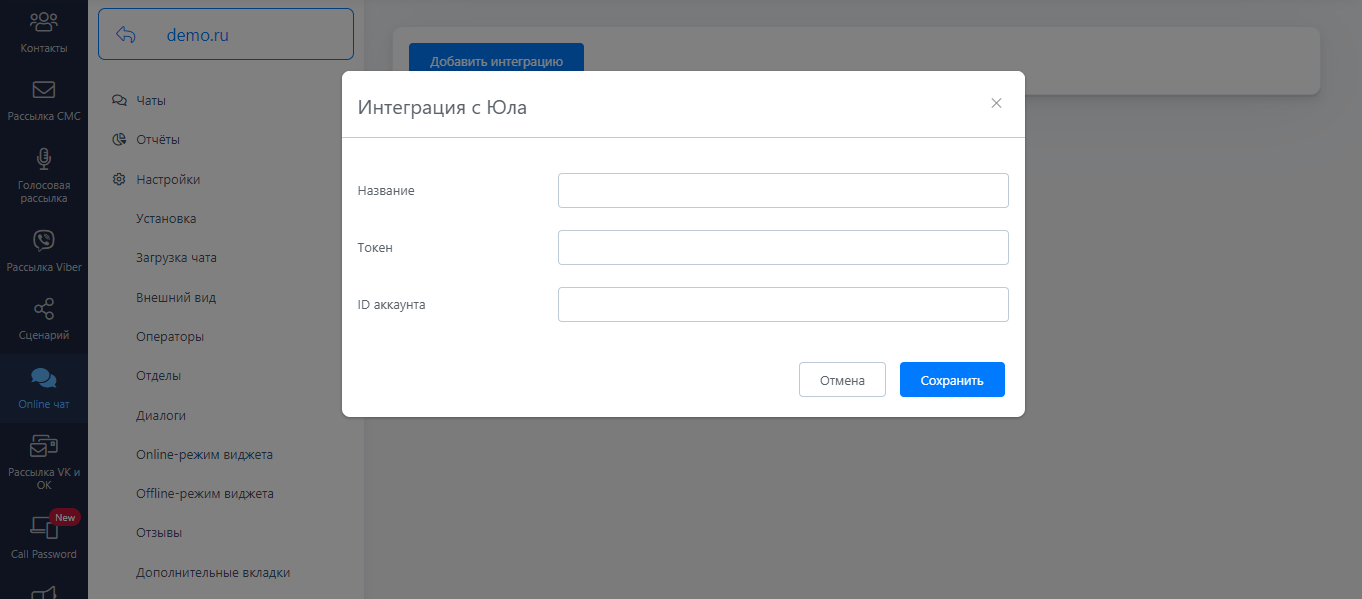Click the Интеграция с Юла dialog title
This screenshot has width=1362, height=599.
442,107
